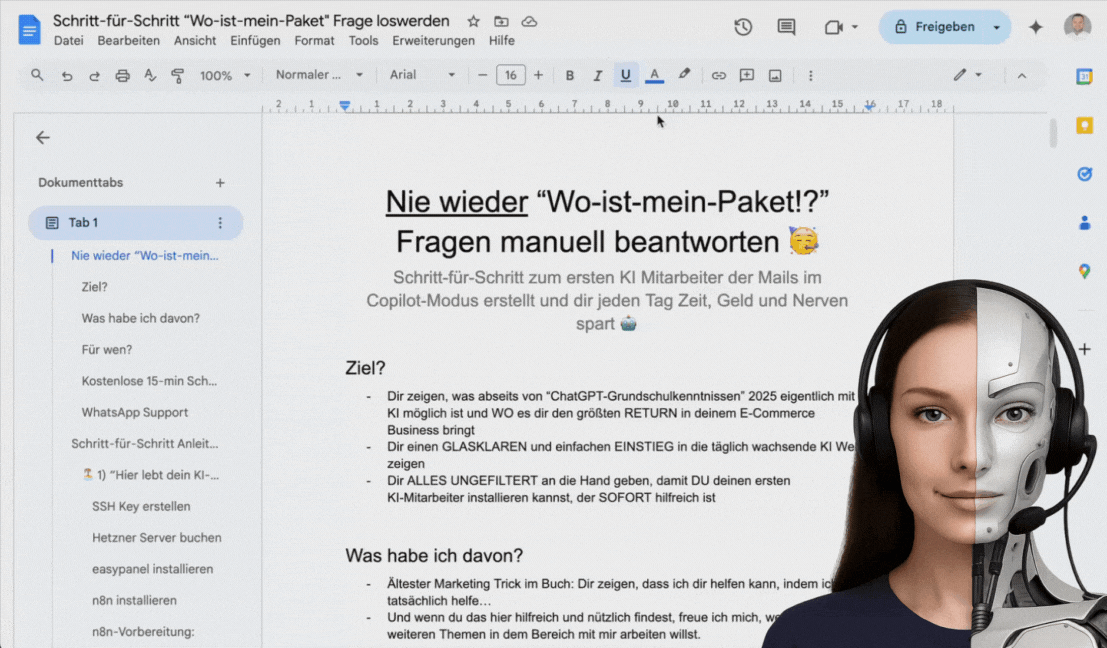1107x648 pixels.
Task: Toggle italic formatting
Action: point(598,75)
